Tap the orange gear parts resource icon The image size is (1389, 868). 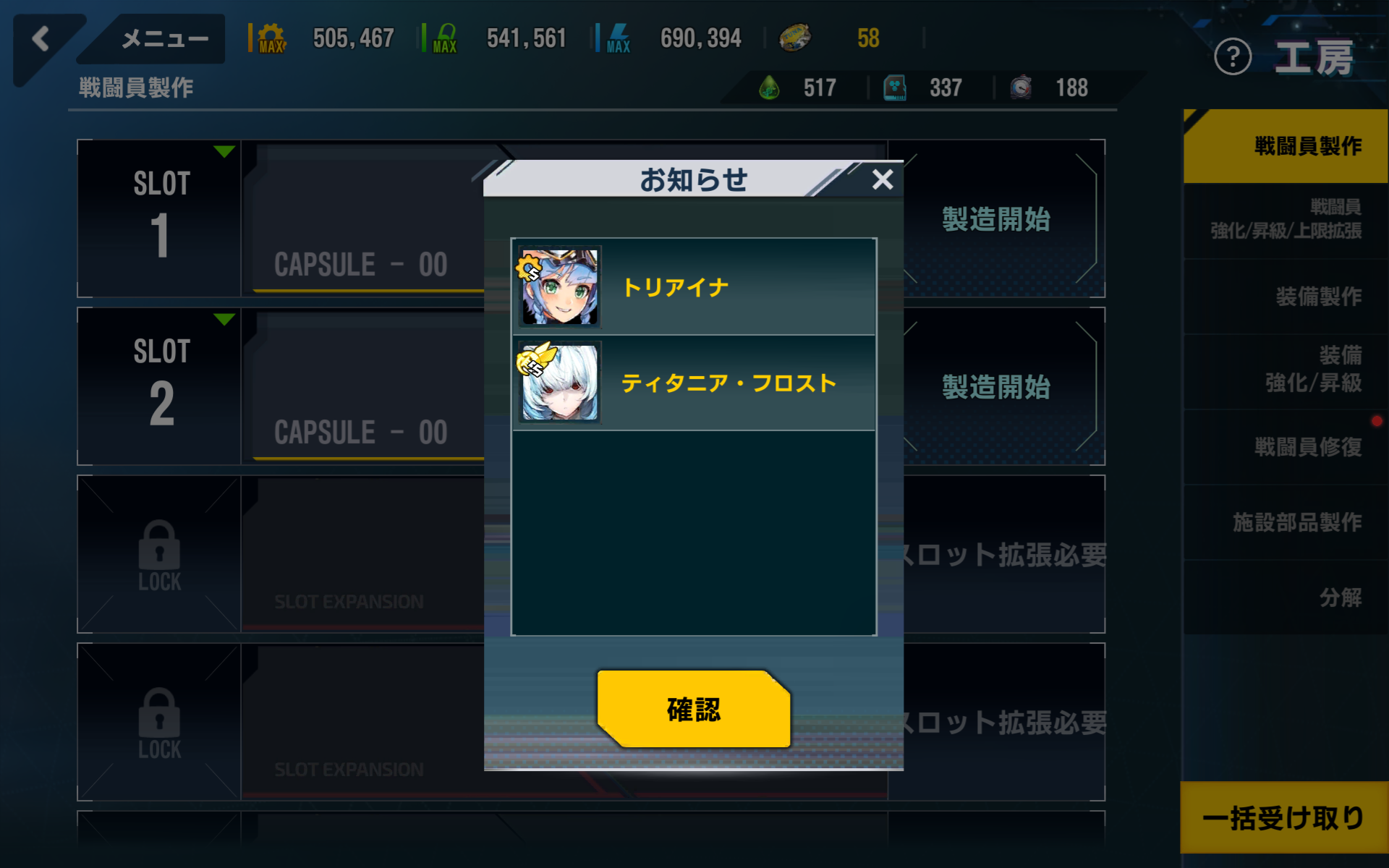coord(271,38)
